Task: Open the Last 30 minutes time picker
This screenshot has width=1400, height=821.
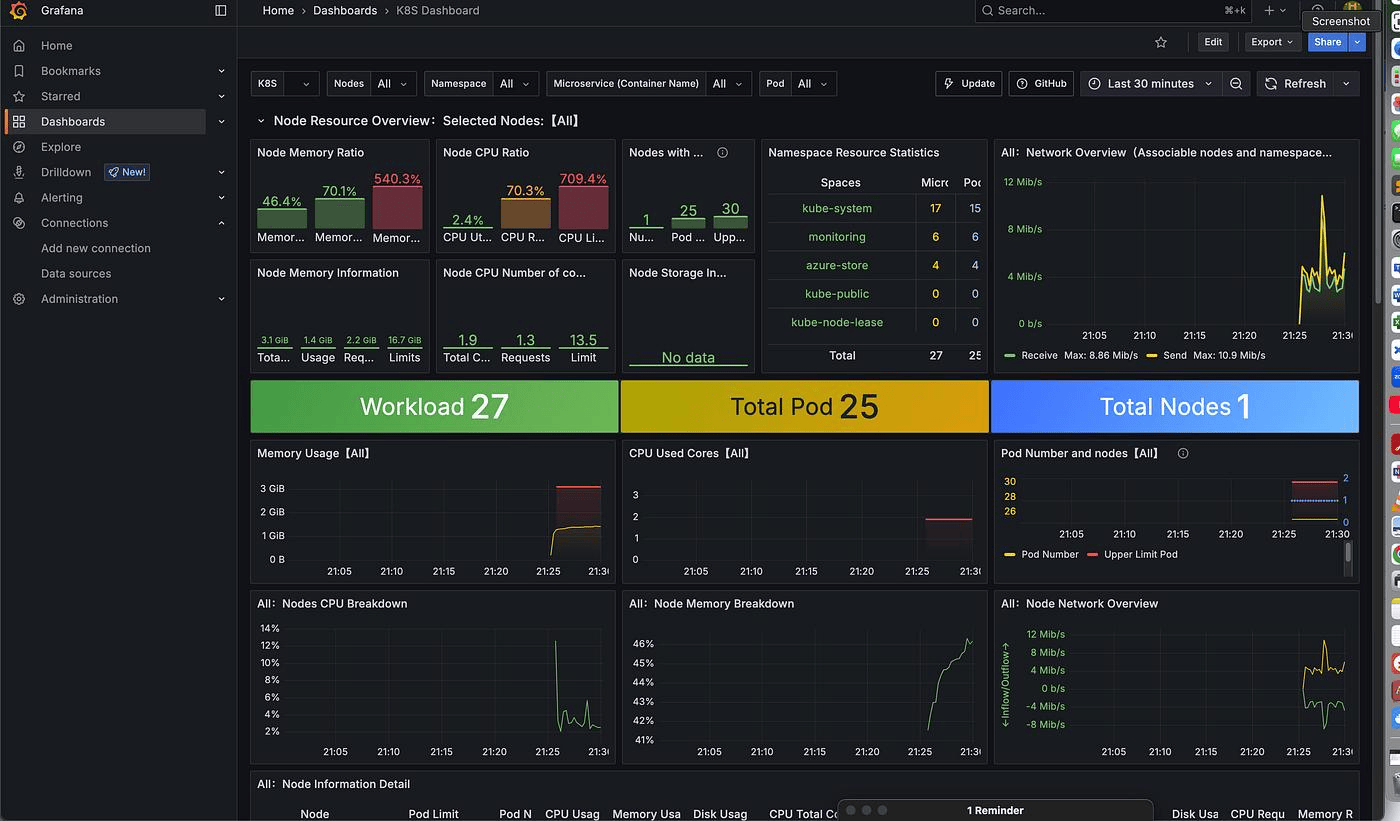Action: pos(1151,84)
